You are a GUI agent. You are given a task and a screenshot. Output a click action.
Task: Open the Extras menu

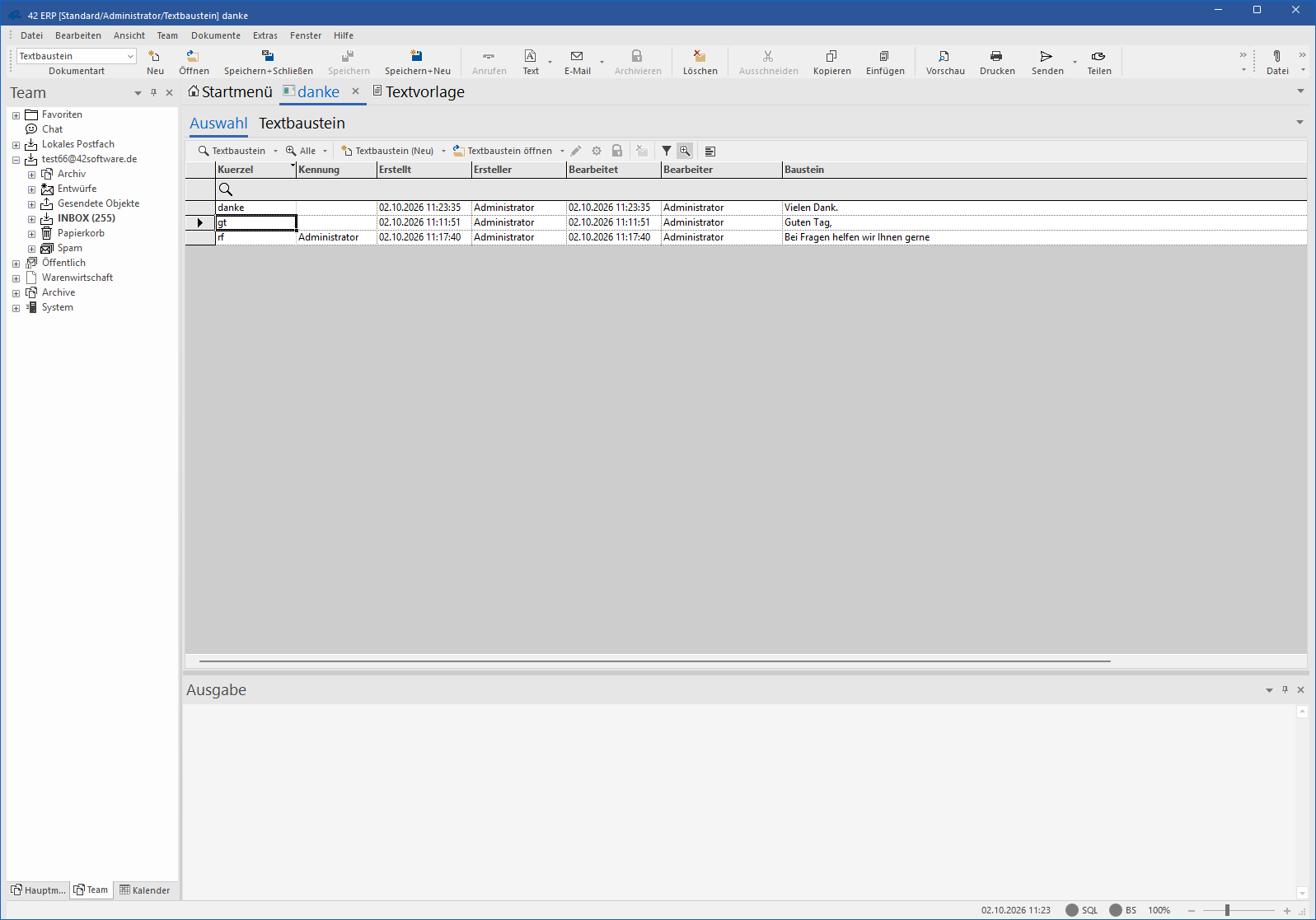click(x=265, y=35)
